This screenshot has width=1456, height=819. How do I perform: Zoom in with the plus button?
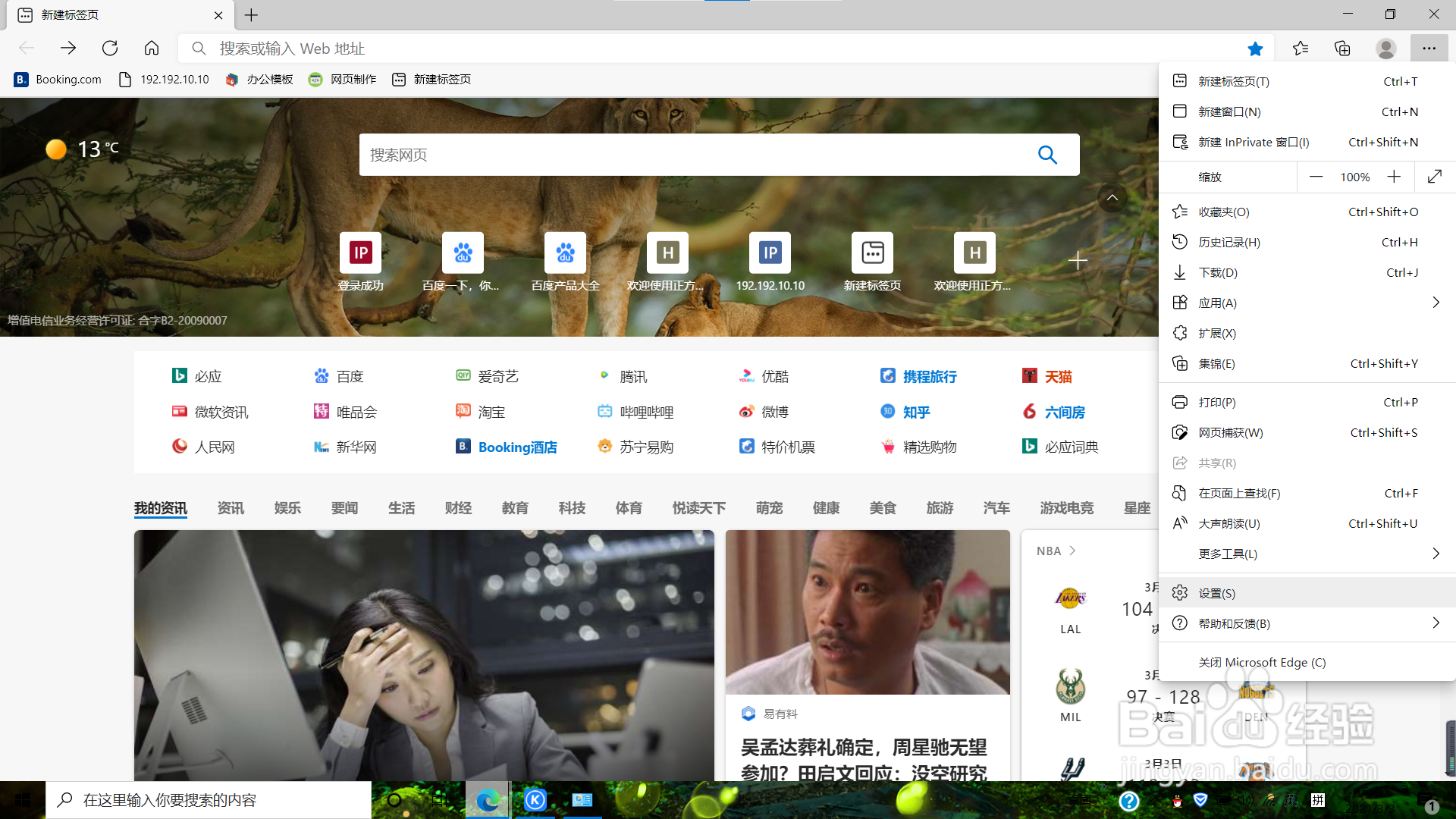coord(1394,177)
